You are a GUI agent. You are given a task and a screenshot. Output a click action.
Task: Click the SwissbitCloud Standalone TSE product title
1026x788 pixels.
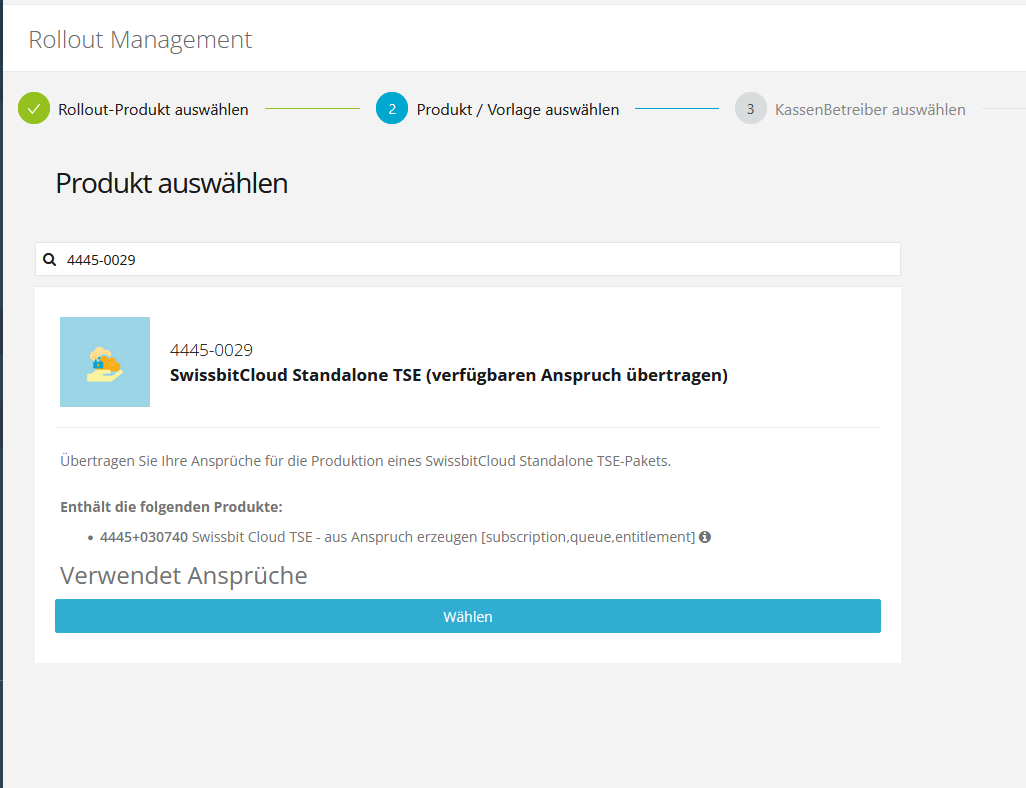pyautogui.click(x=449, y=376)
